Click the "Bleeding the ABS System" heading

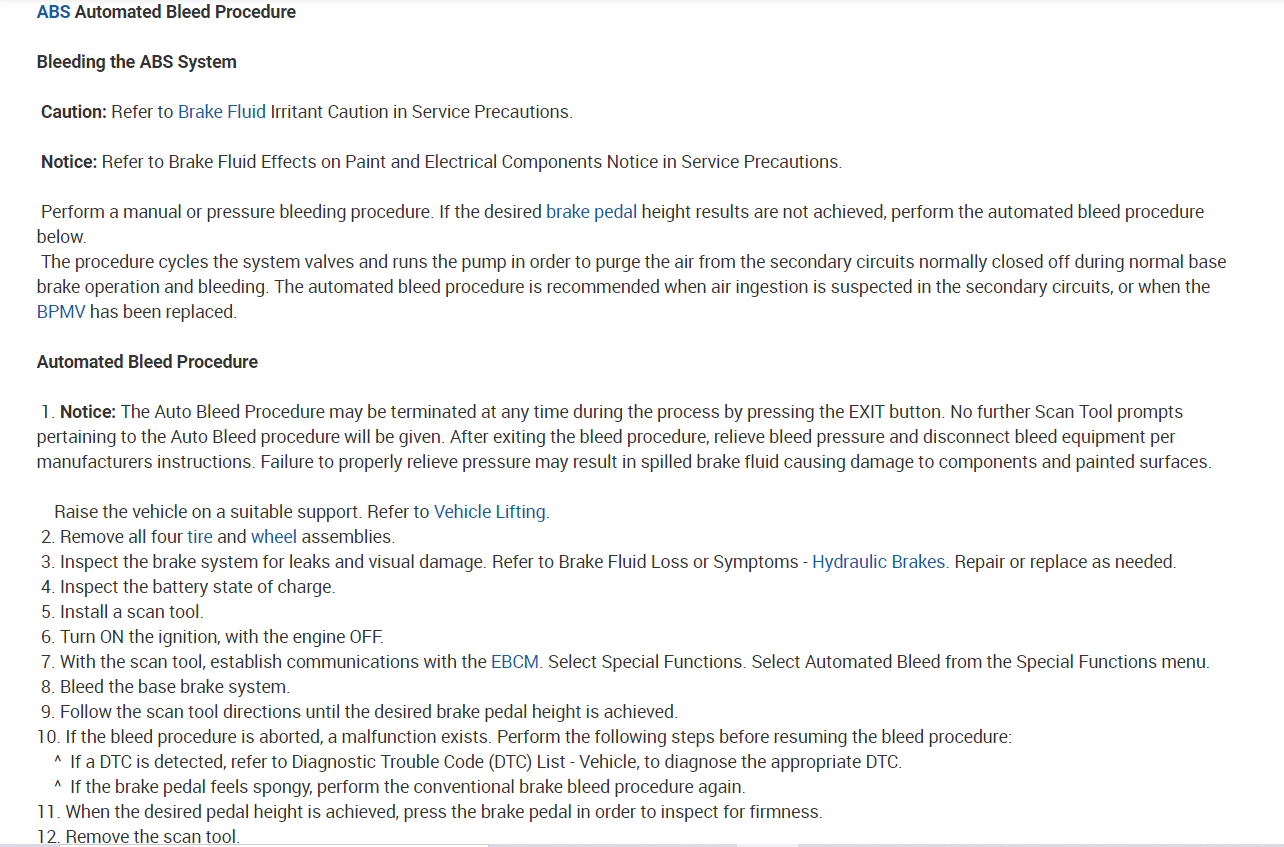136,62
